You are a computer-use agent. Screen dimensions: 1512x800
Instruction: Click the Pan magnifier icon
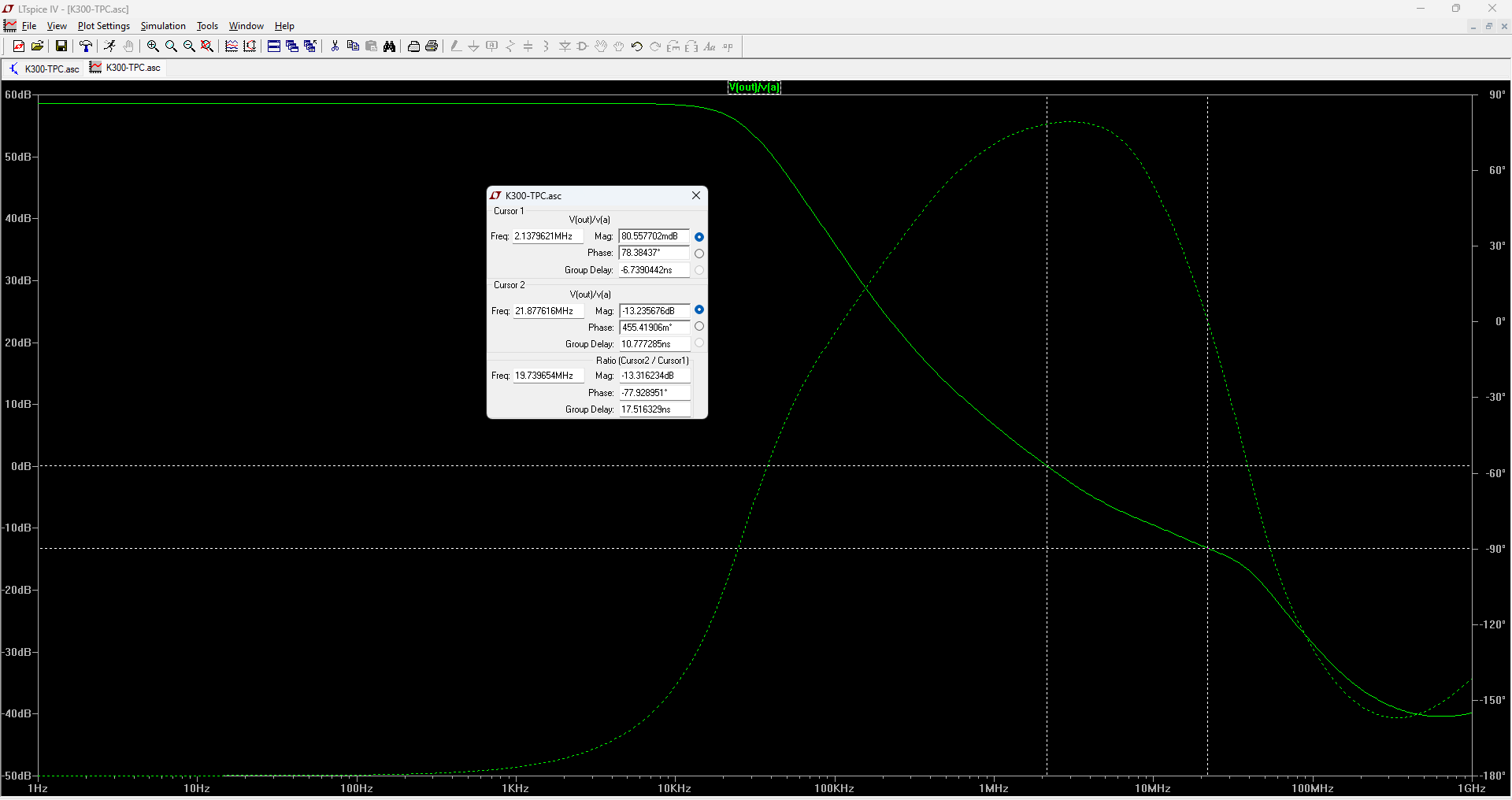point(171,46)
